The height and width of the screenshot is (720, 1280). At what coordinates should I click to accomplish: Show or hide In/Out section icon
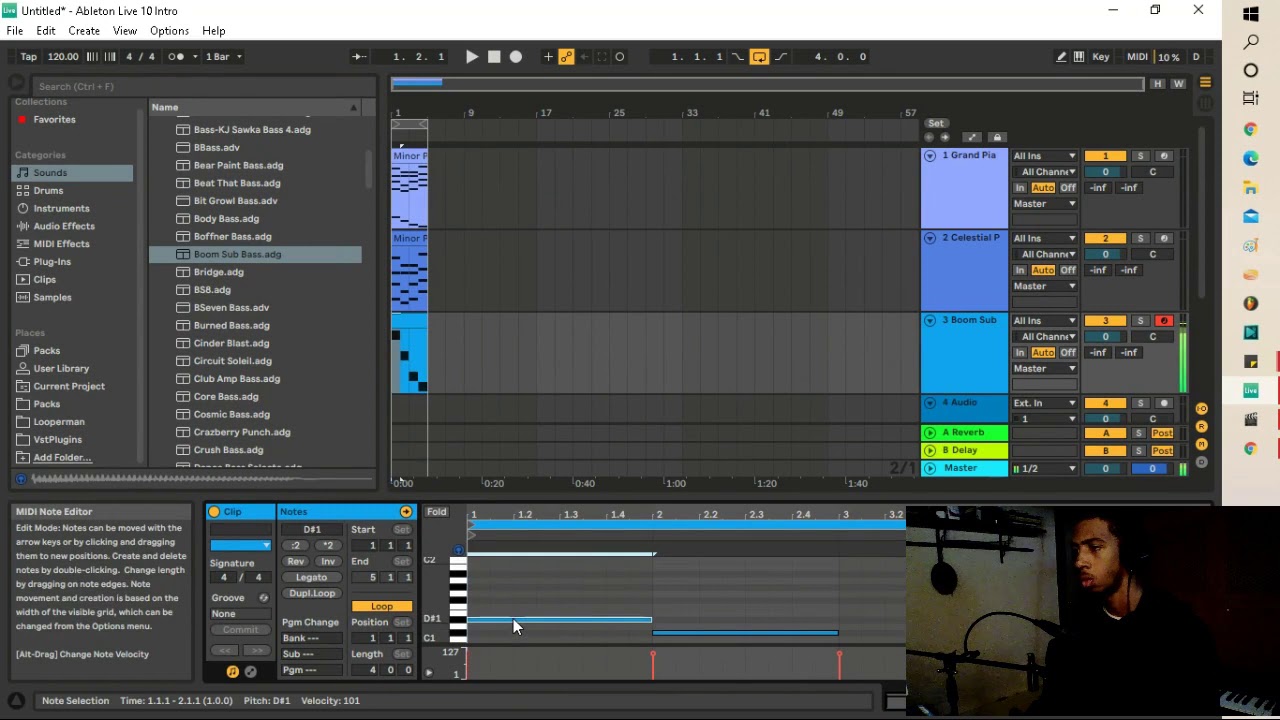(1202, 409)
